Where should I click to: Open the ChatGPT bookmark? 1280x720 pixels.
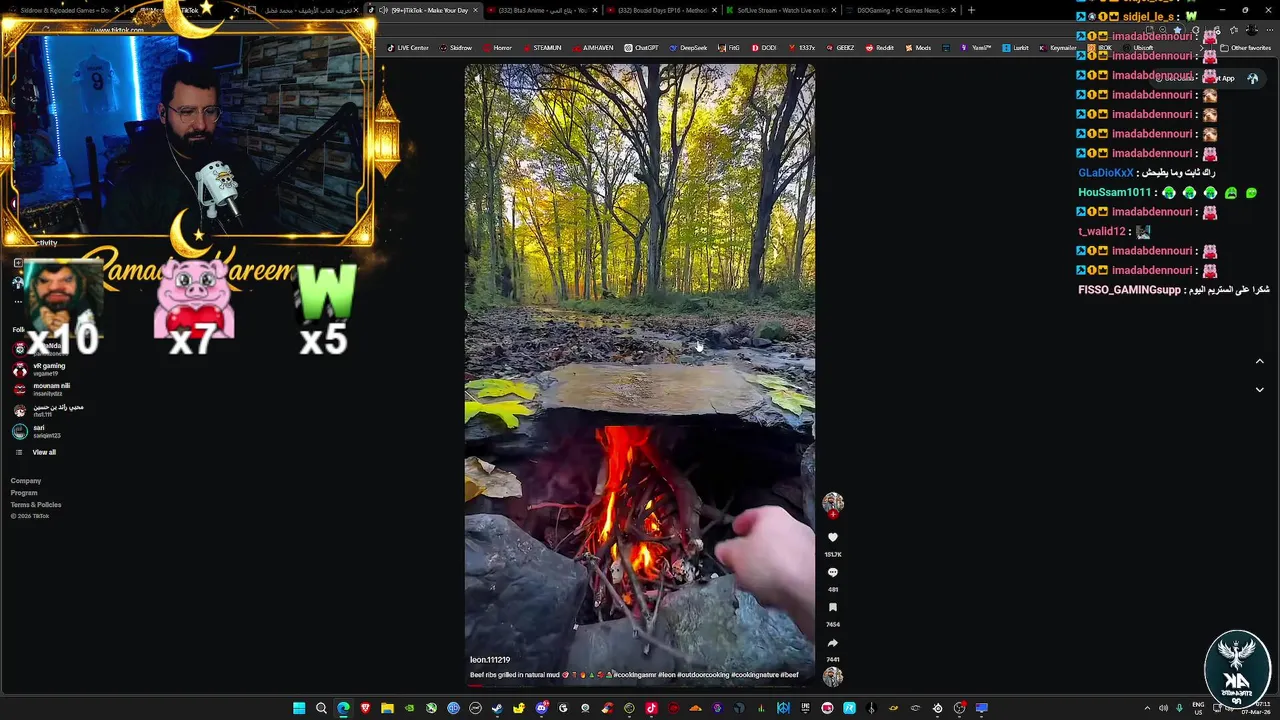[x=641, y=48]
